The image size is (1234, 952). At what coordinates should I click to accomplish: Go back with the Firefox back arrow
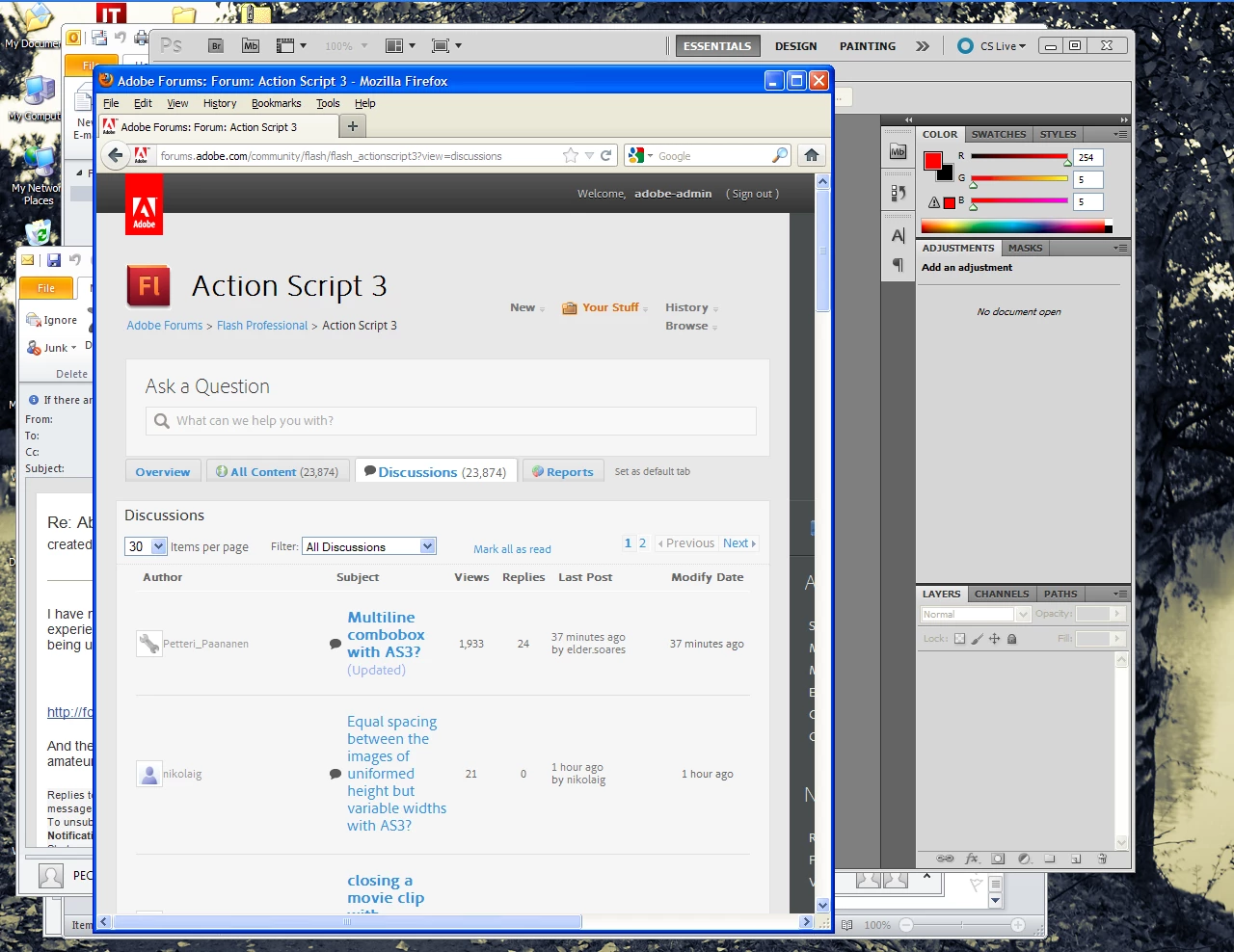tap(116, 155)
